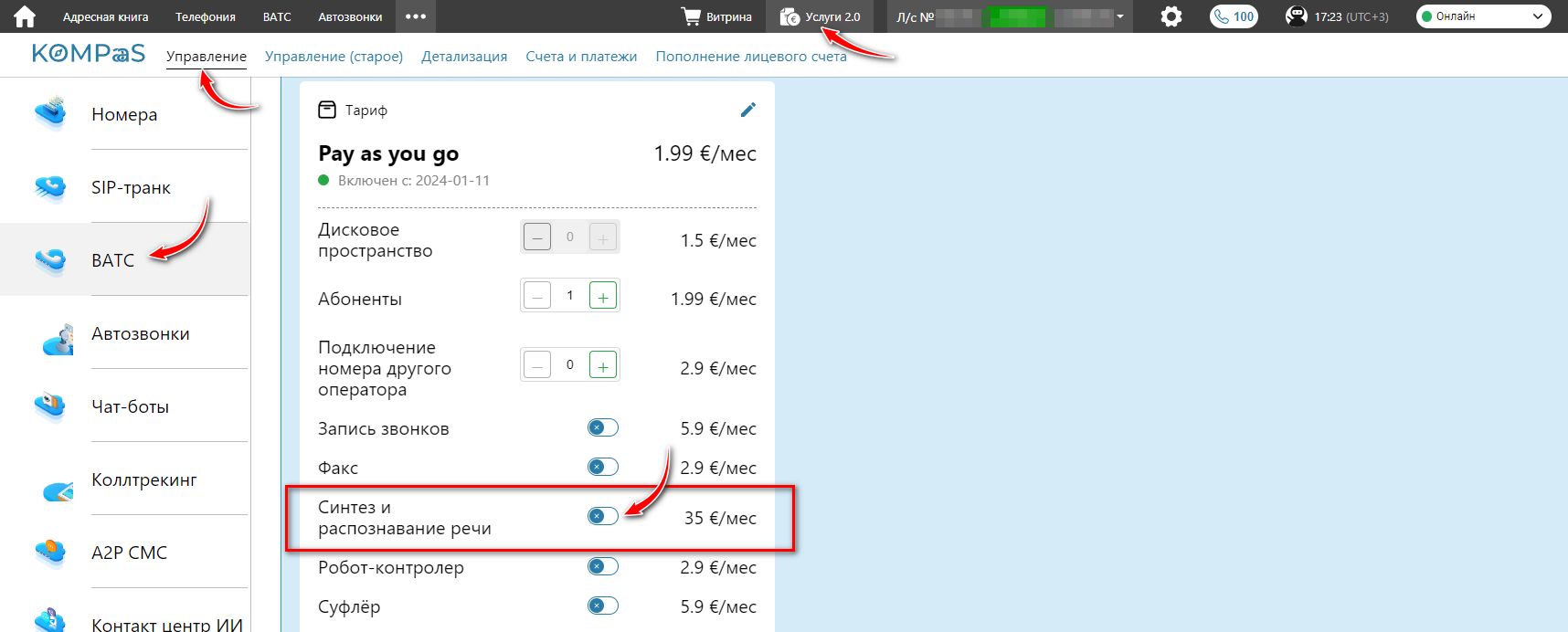This screenshot has height=632, width=1568.
Task: Open the three-dots more menu
Action: tap(416, 16)
